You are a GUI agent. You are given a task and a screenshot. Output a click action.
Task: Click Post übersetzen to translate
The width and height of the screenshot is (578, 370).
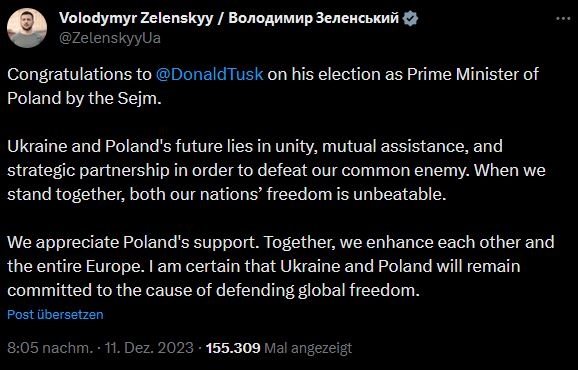tap(55, 314)
